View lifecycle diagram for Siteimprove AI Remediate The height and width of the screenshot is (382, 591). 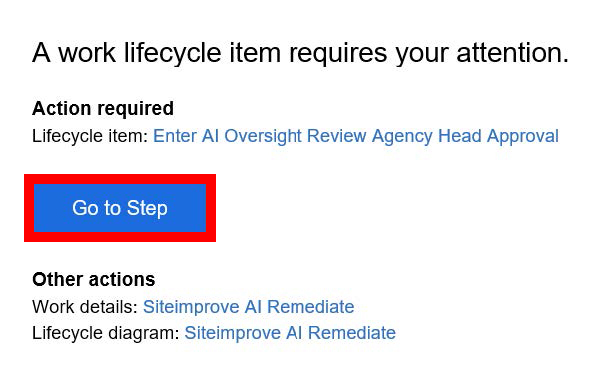point(290,333)
